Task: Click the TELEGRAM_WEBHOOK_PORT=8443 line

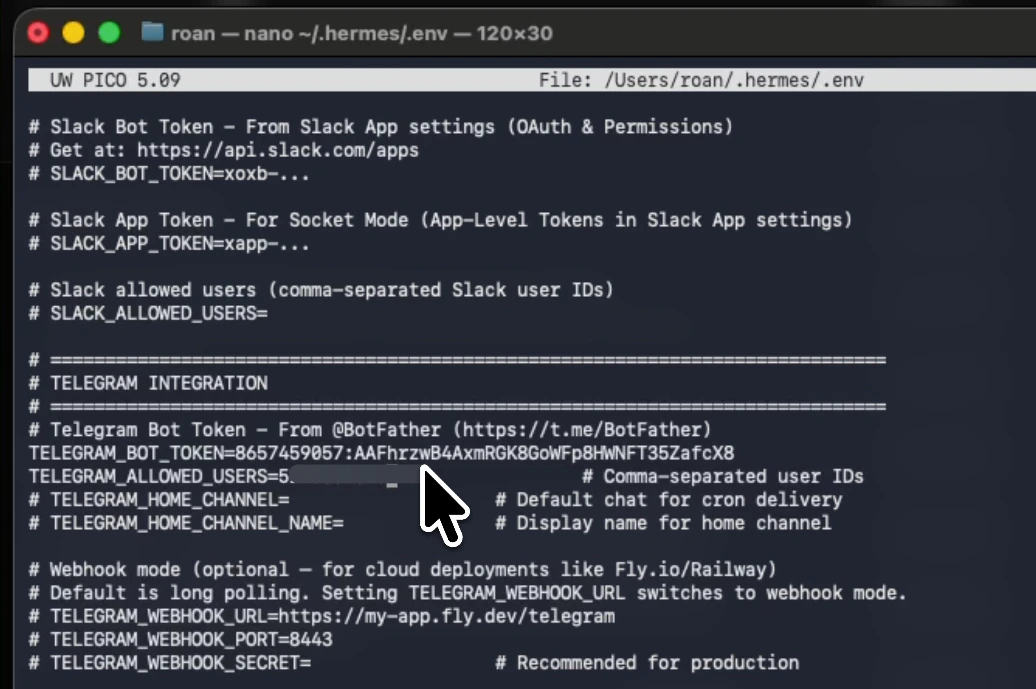Action: (x=180, y=639)
